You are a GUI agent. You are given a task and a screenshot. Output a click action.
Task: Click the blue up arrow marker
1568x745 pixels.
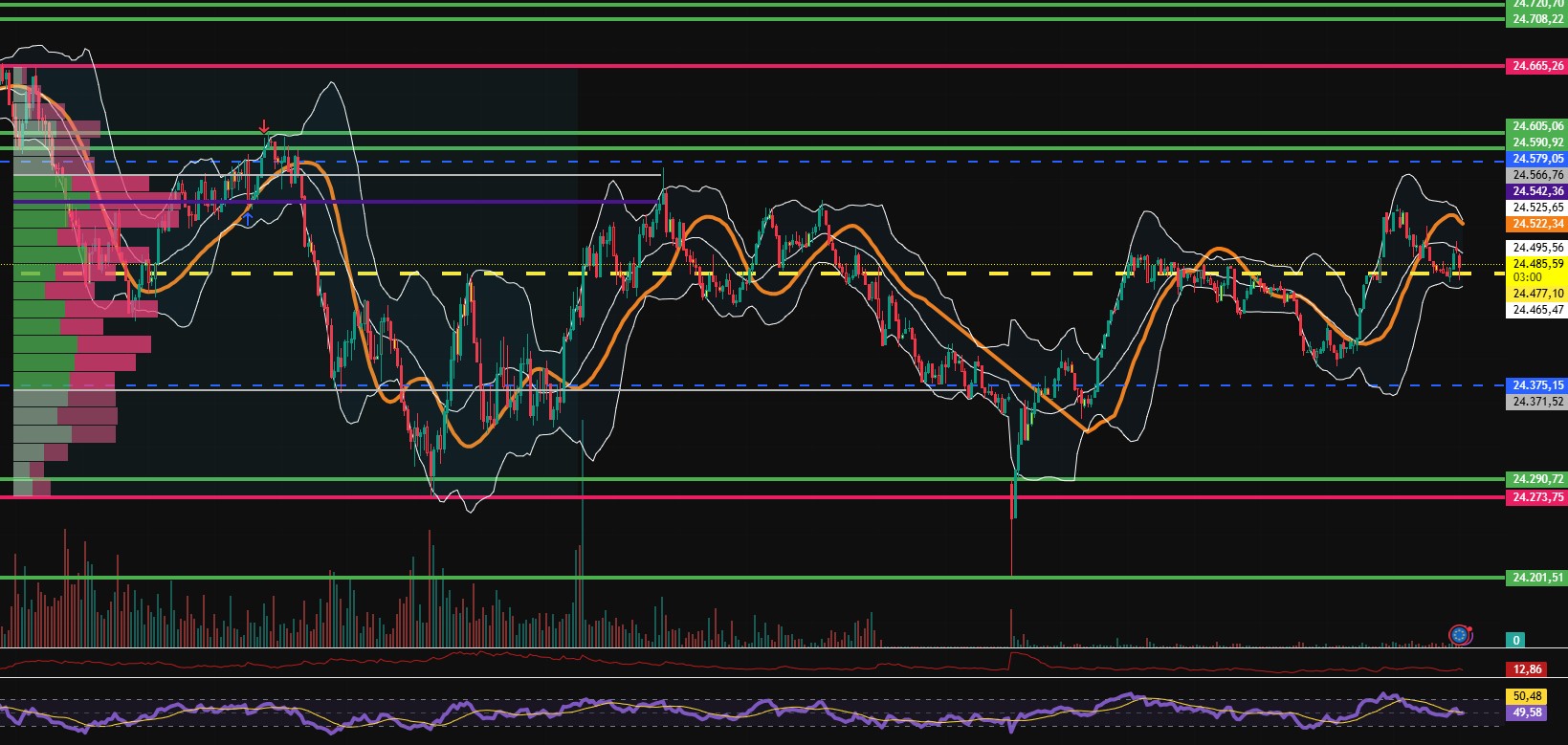coord(248,219)
